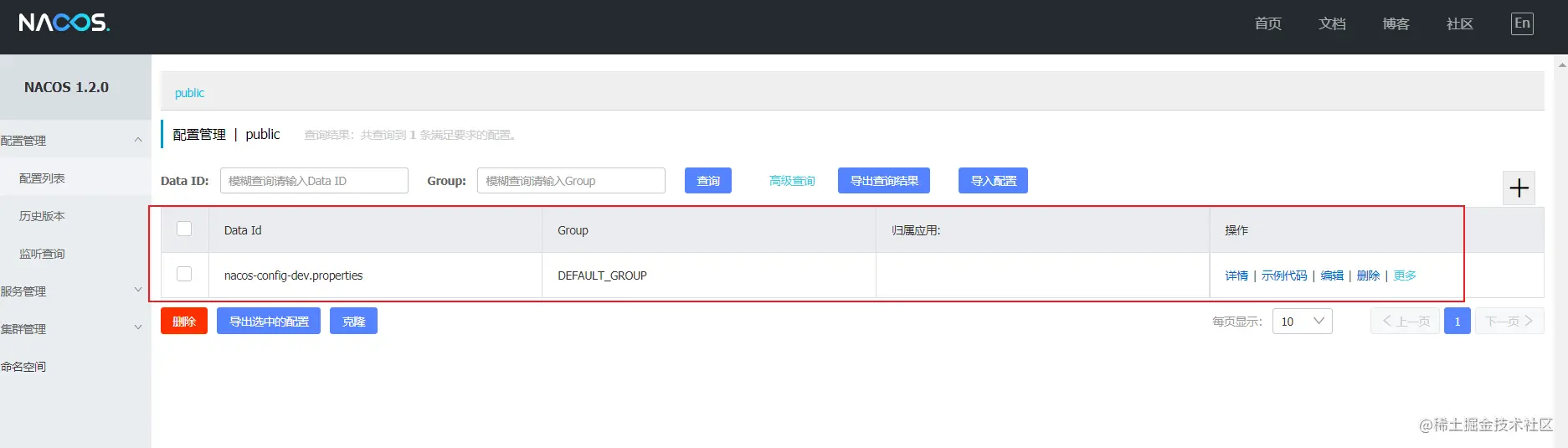This screenshot has width=1568, height=448.
Task: Open the page size dropdown showing 10
Action: [1303, 322]
